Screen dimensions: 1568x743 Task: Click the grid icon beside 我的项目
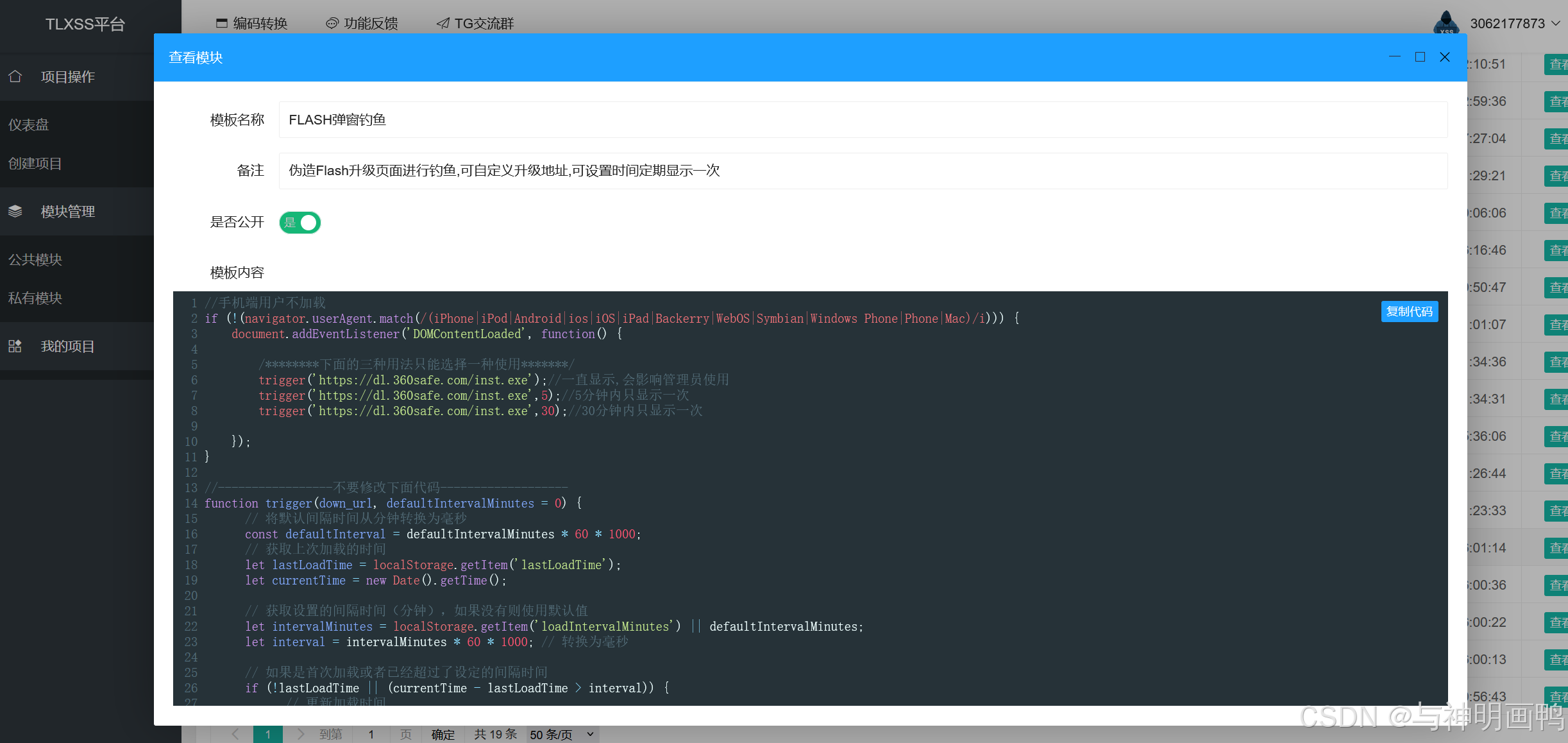tap(15, 346)
